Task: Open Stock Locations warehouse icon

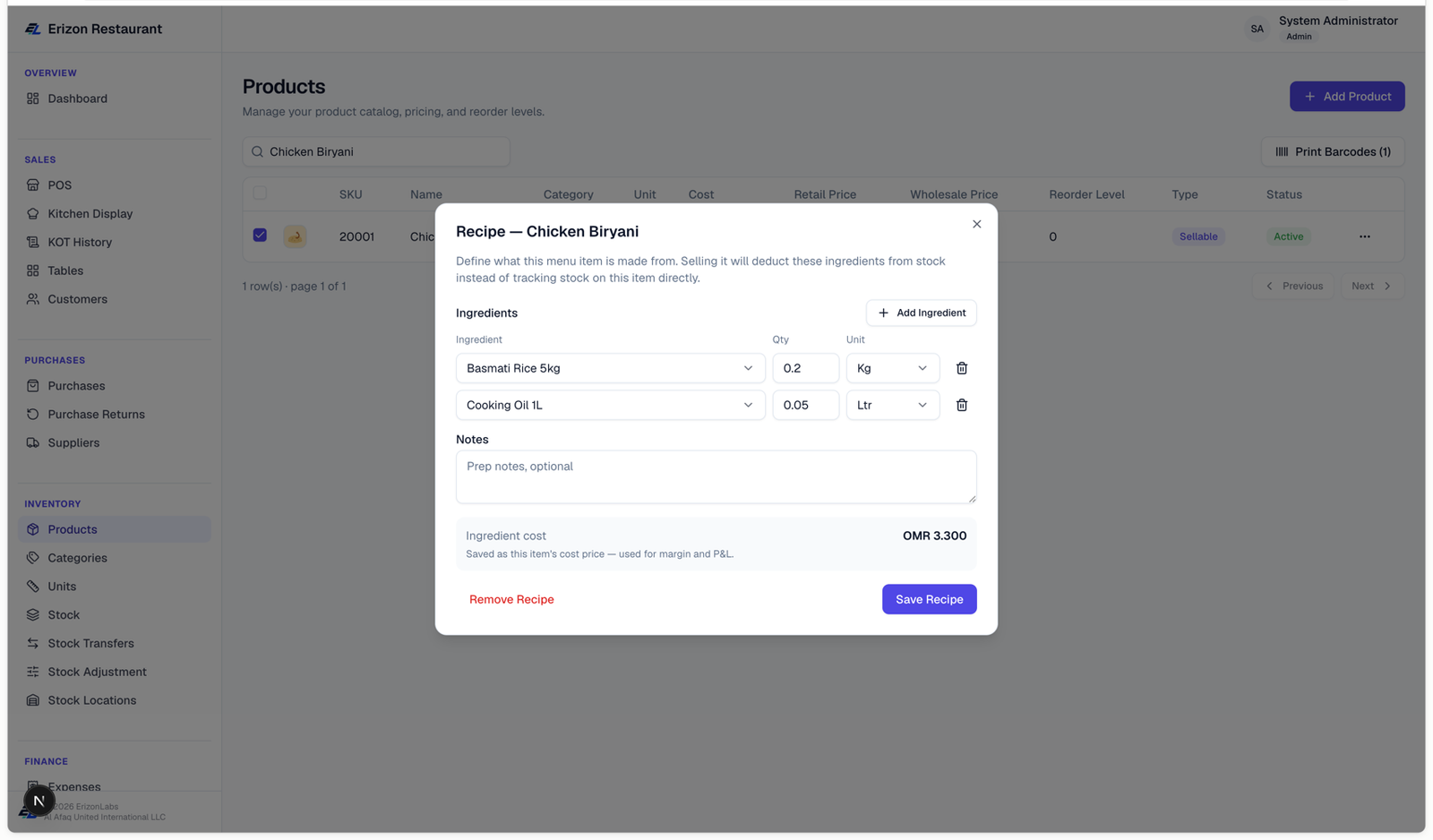Action: tap(33, 700)
